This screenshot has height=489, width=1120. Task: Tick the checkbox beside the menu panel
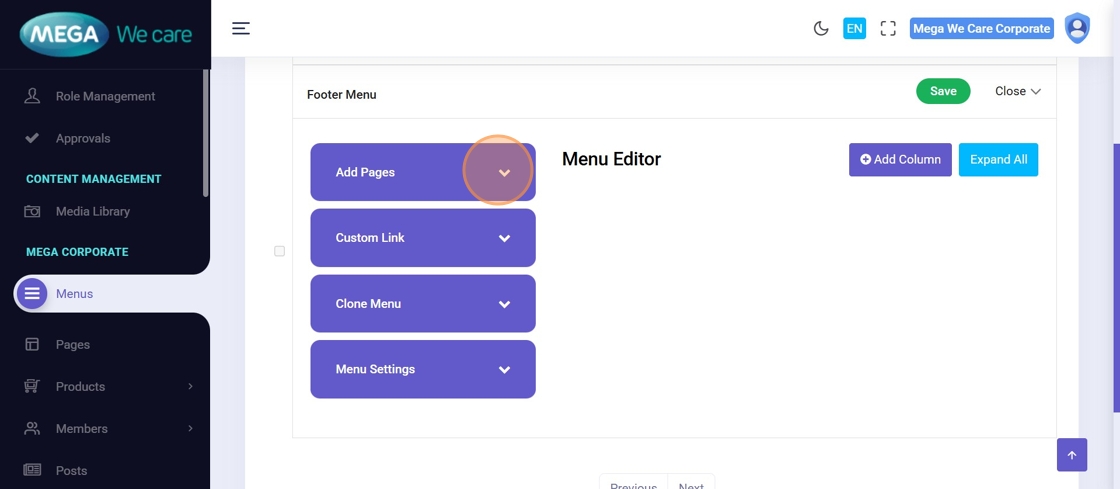coord(280,251)
